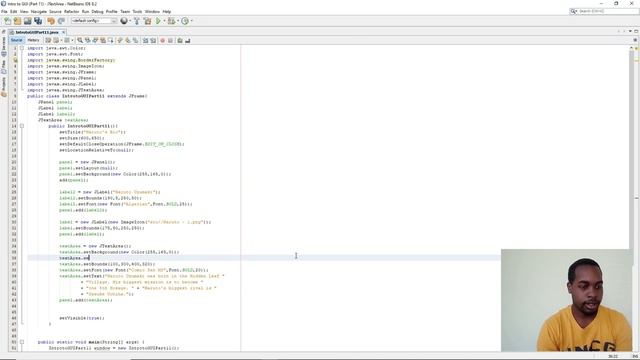Open the Navigate menu

click(x=39, y=12)
